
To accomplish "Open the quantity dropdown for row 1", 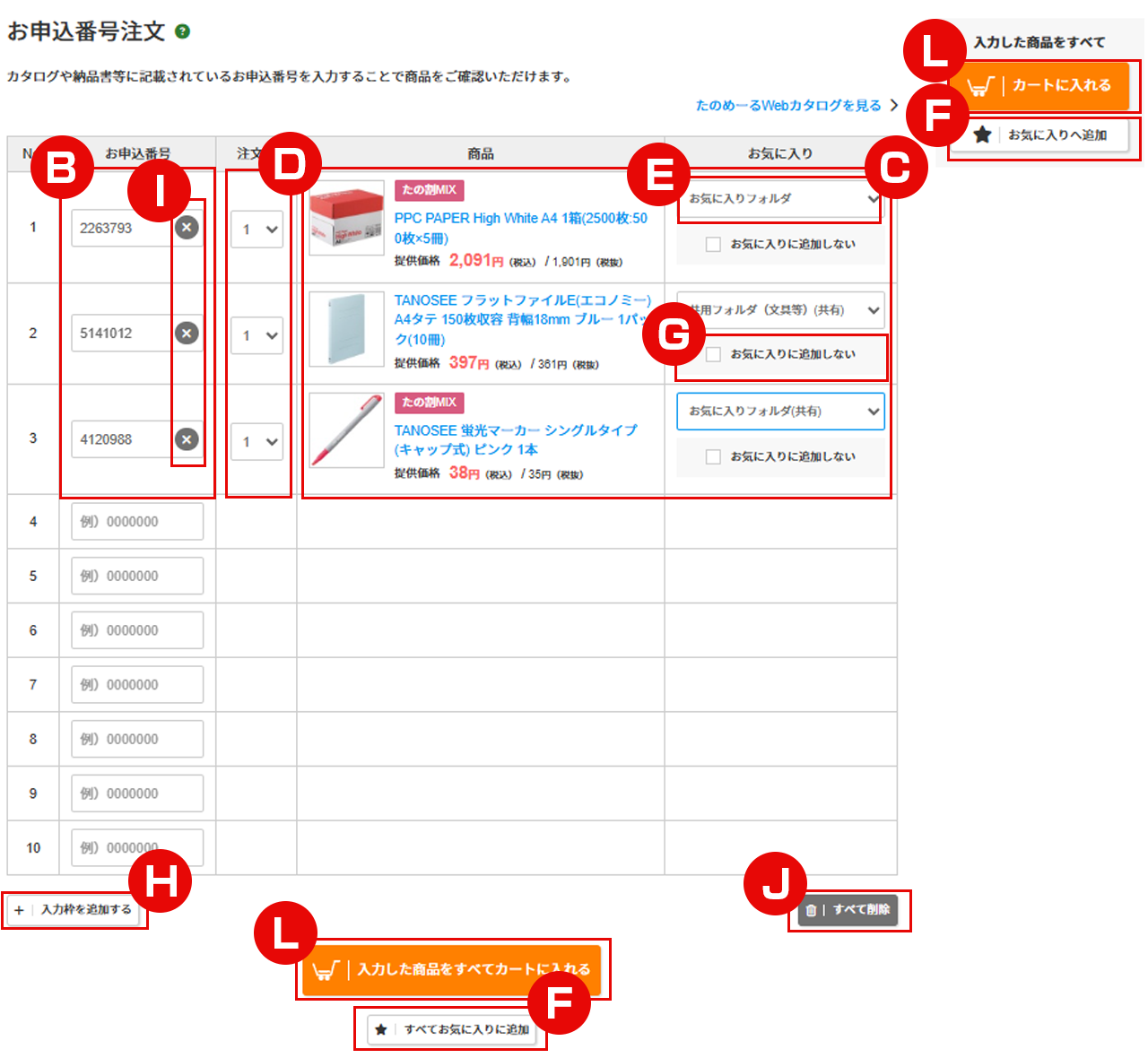I will (257, 230).
